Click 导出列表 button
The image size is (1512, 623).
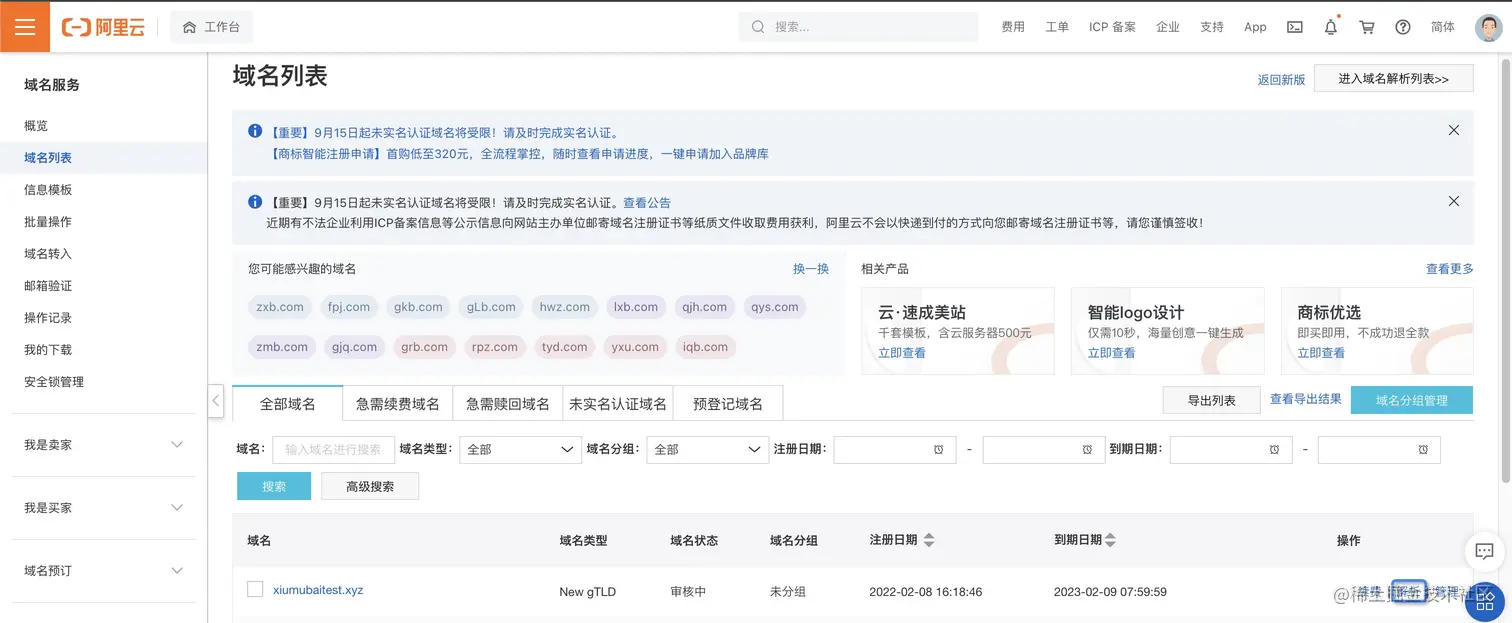click(1211, 400)
